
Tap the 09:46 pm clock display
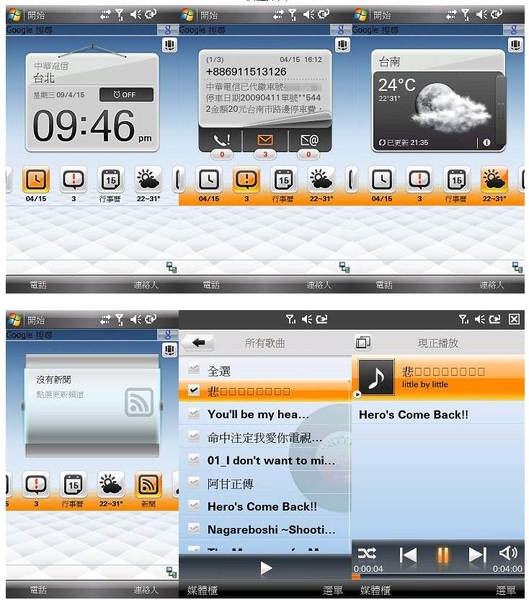tap(92, 126)
